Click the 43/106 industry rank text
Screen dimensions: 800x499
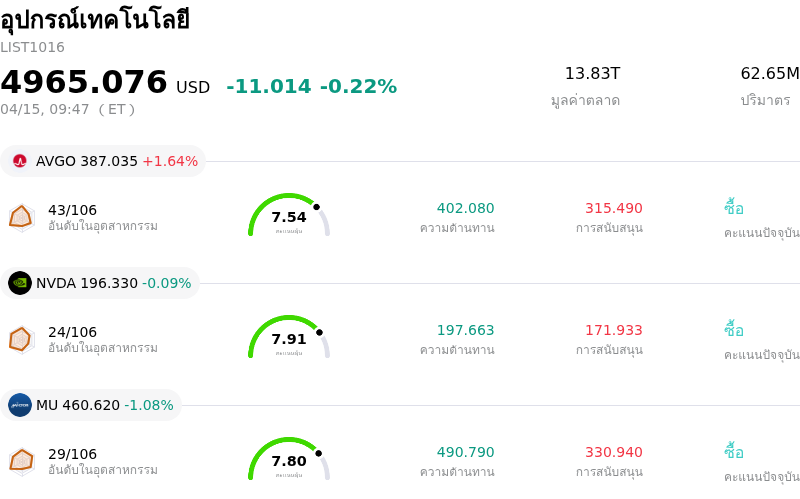[73, 210]
